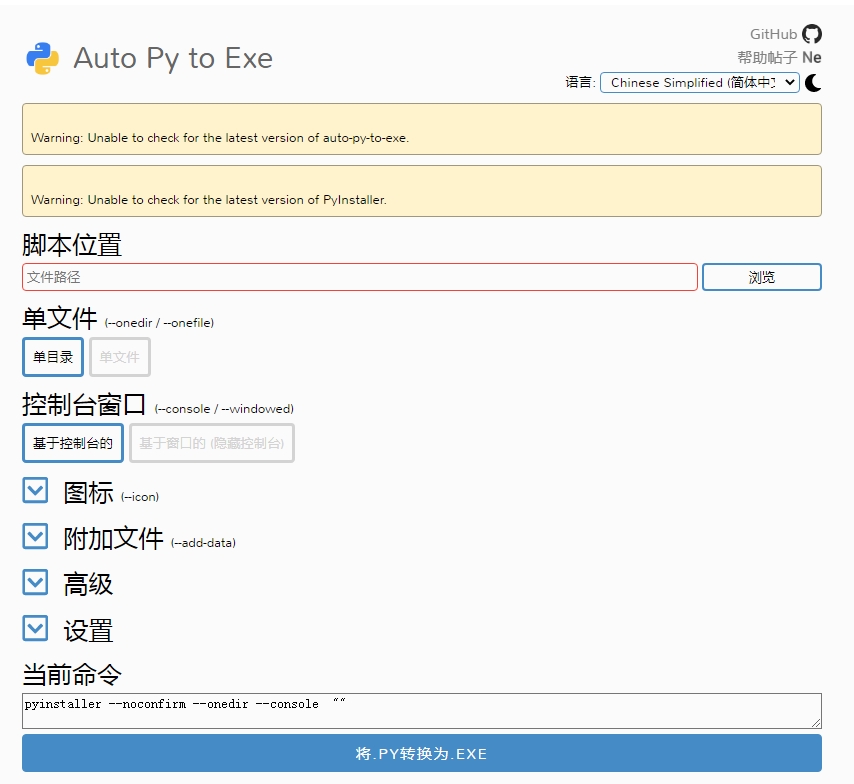Click the Python logo icon
The image size is (854, 784).
(x=42, y=58)
